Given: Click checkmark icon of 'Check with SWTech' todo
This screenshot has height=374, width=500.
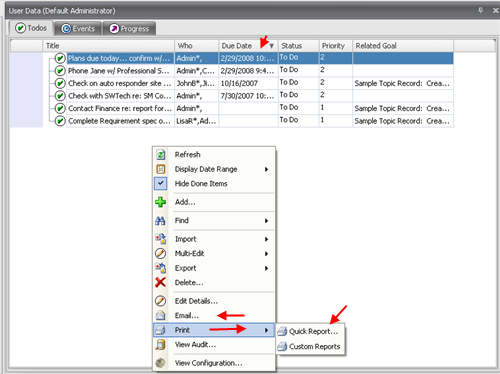Looking at the screenshot, I should 60,96.
